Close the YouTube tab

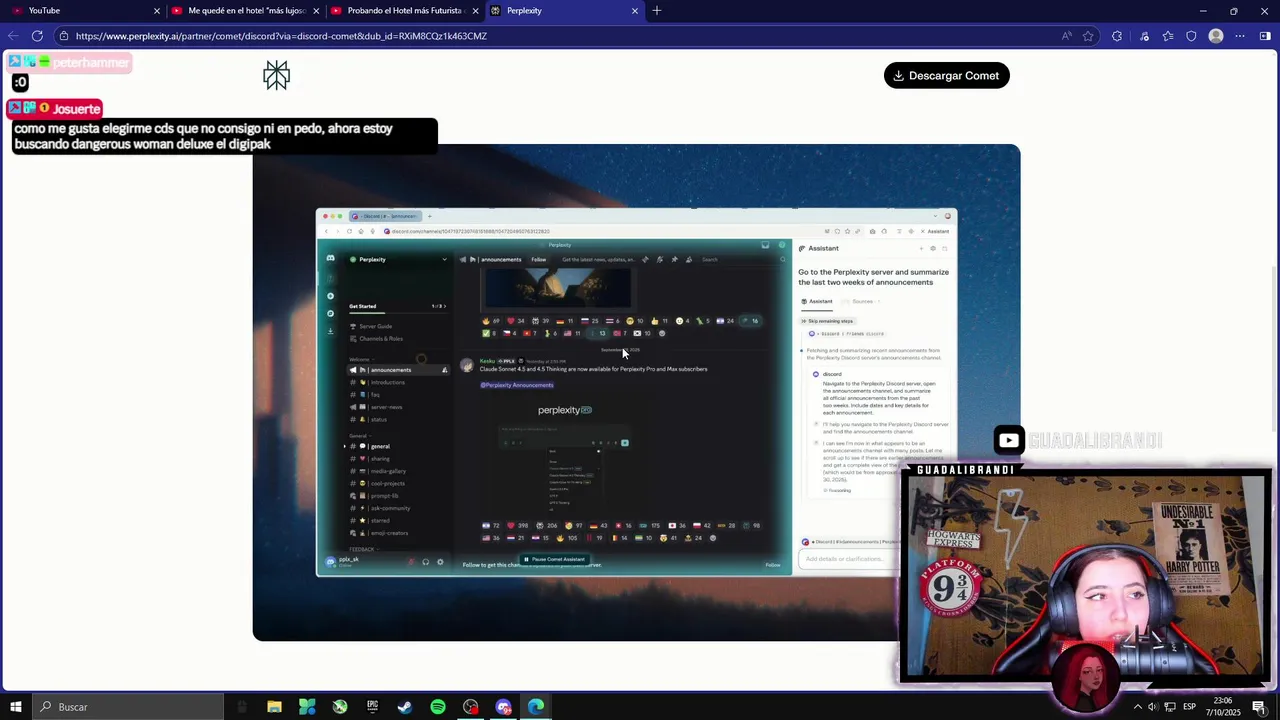click(157, 11)
